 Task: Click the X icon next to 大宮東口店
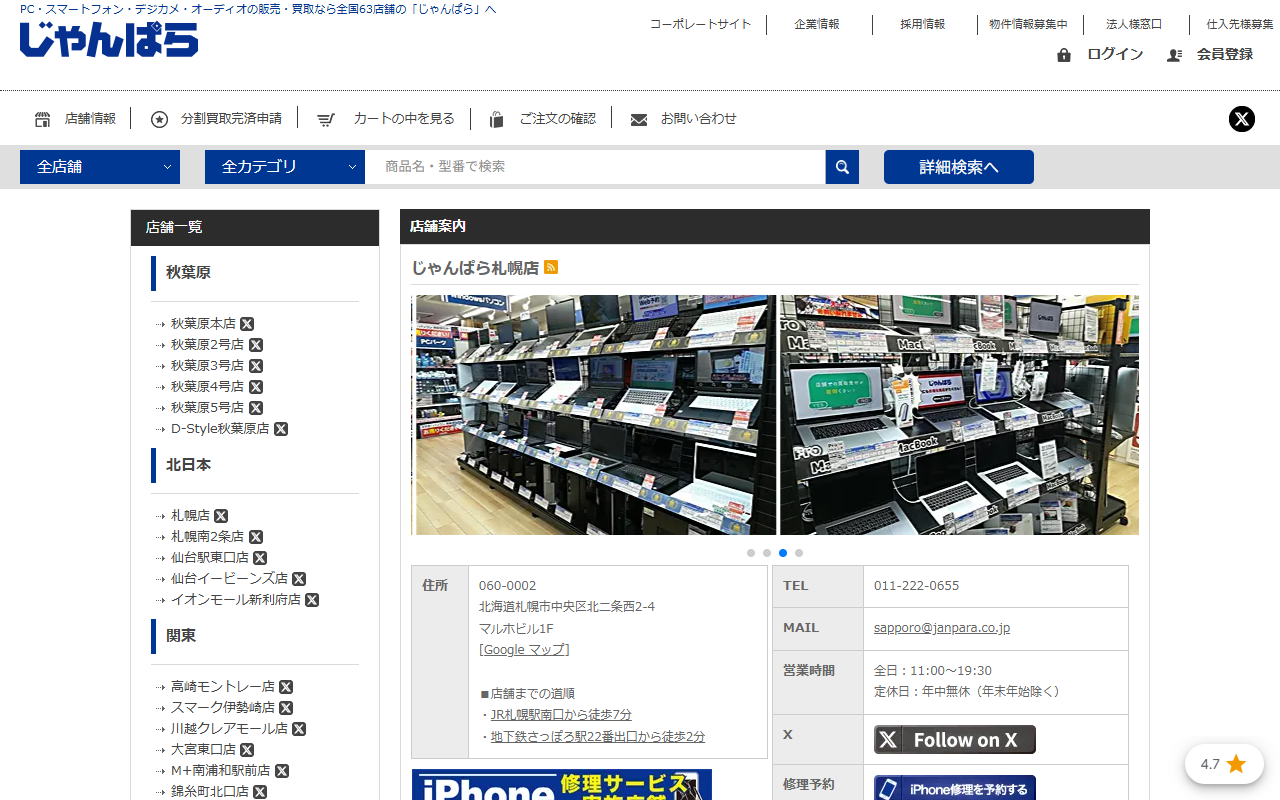pos(247,750)
